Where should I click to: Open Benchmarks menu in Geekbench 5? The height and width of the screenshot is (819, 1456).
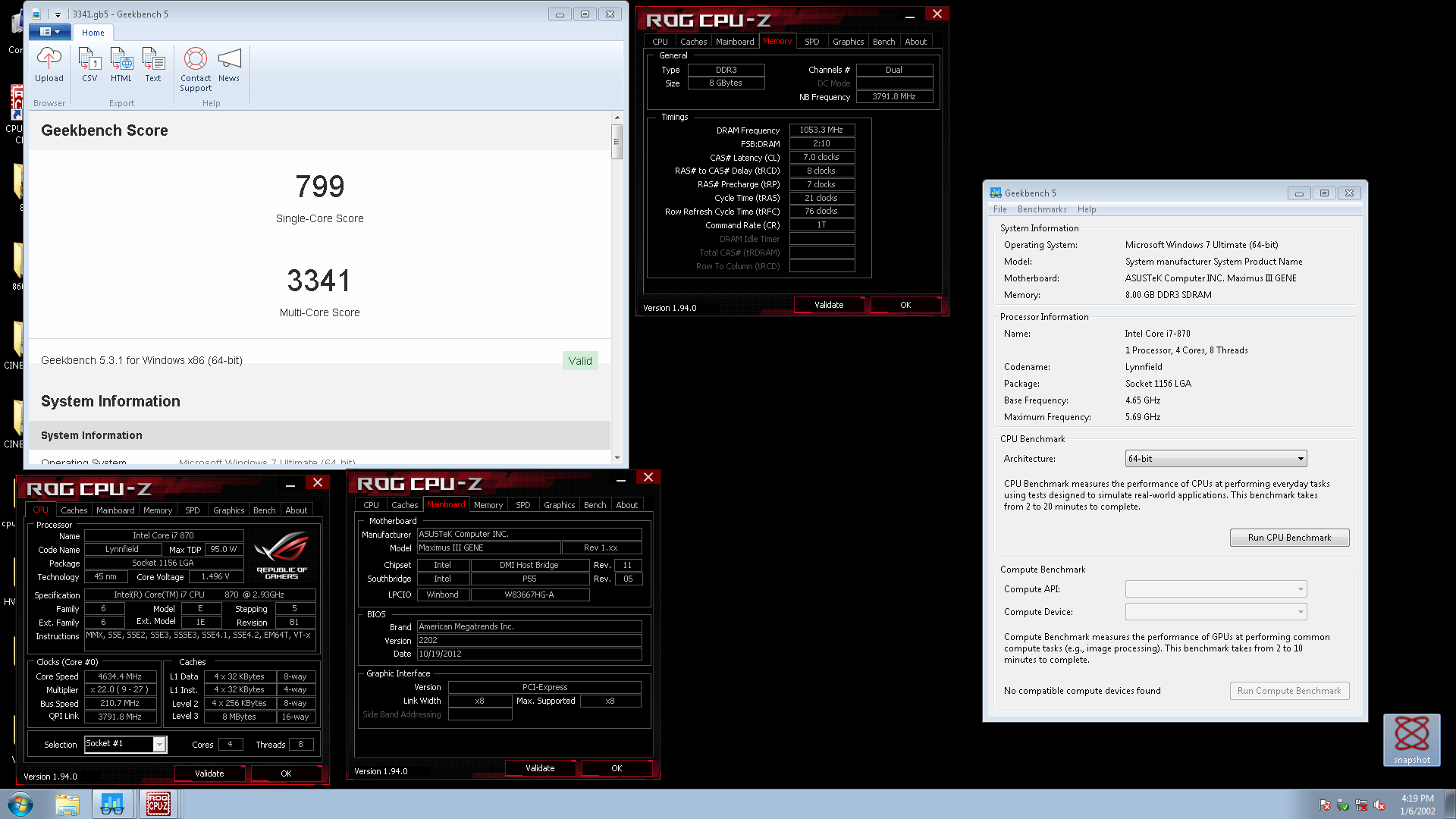click(1042, 209)
